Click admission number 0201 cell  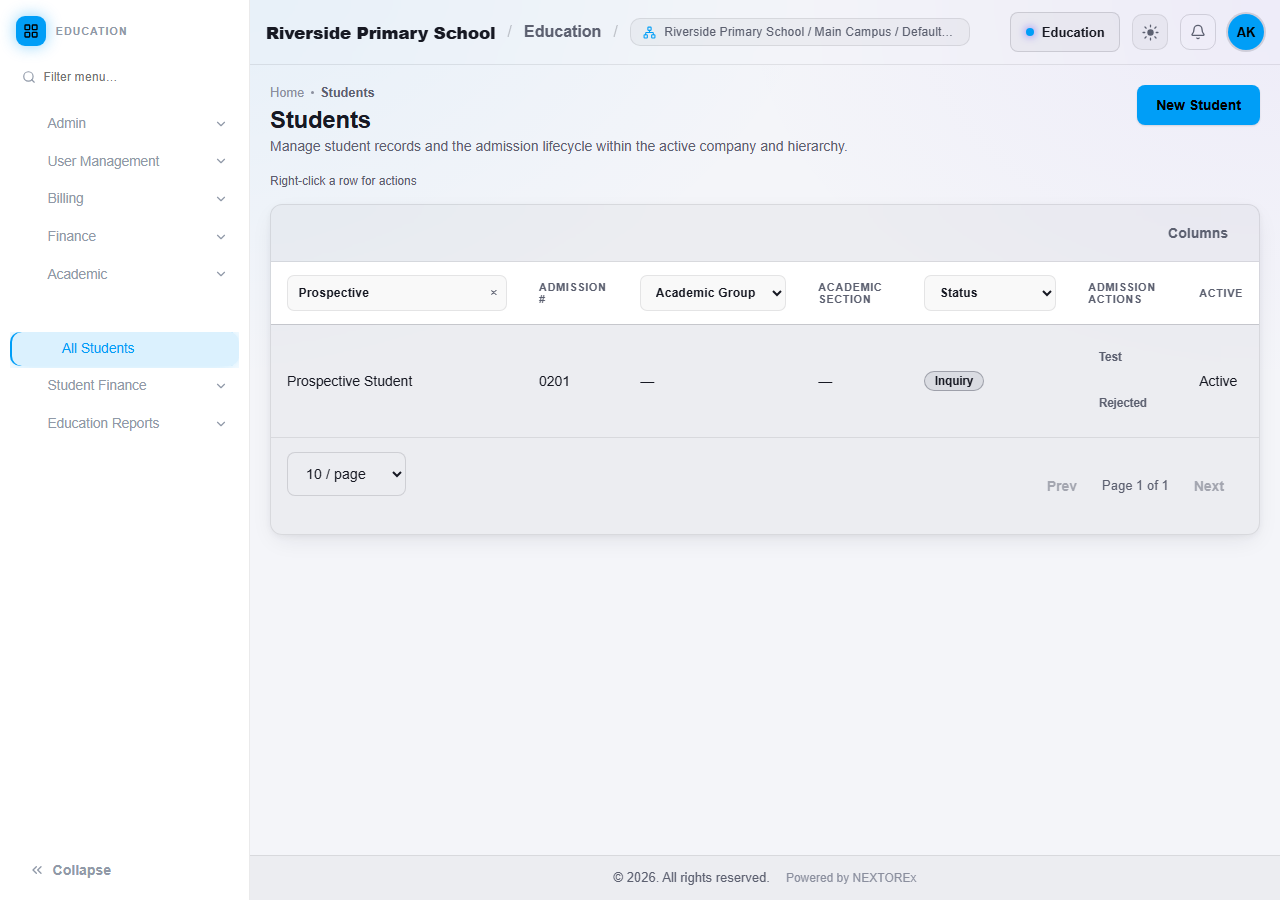point(554,381)
